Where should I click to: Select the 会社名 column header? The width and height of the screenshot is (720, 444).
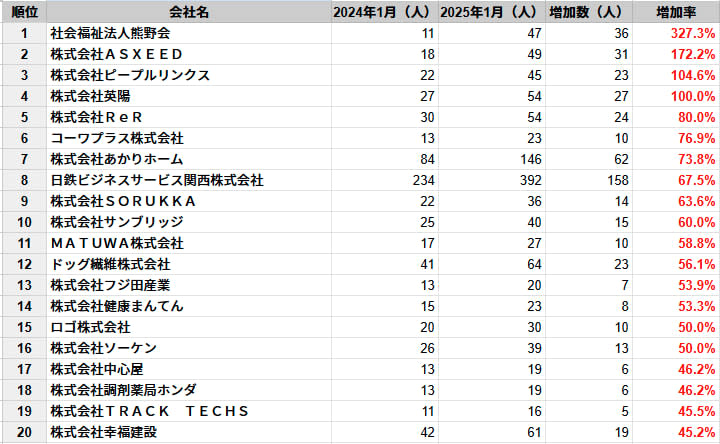(189, 12)
